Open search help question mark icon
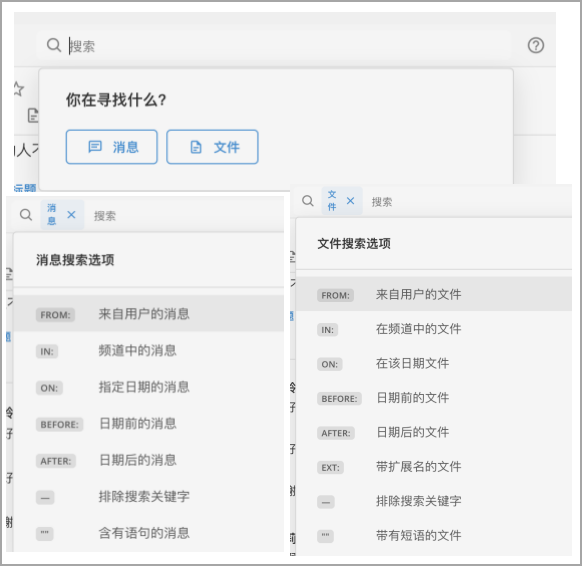 tap(536, 45)
